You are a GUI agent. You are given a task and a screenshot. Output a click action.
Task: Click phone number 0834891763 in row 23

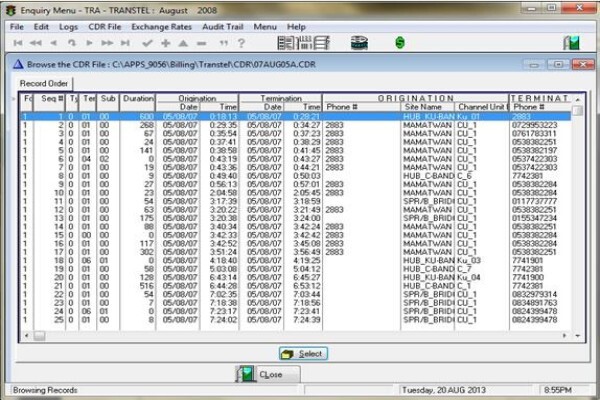534,302
